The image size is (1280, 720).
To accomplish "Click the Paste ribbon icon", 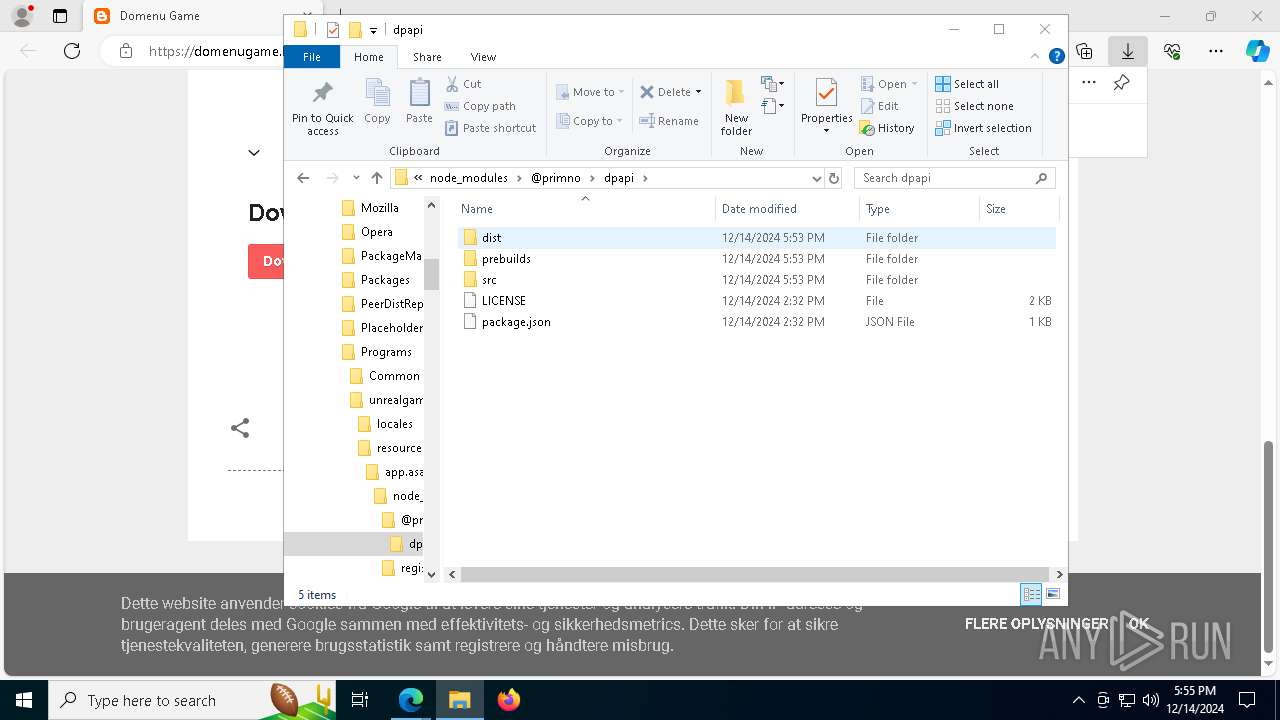I will tap(419, 102).
